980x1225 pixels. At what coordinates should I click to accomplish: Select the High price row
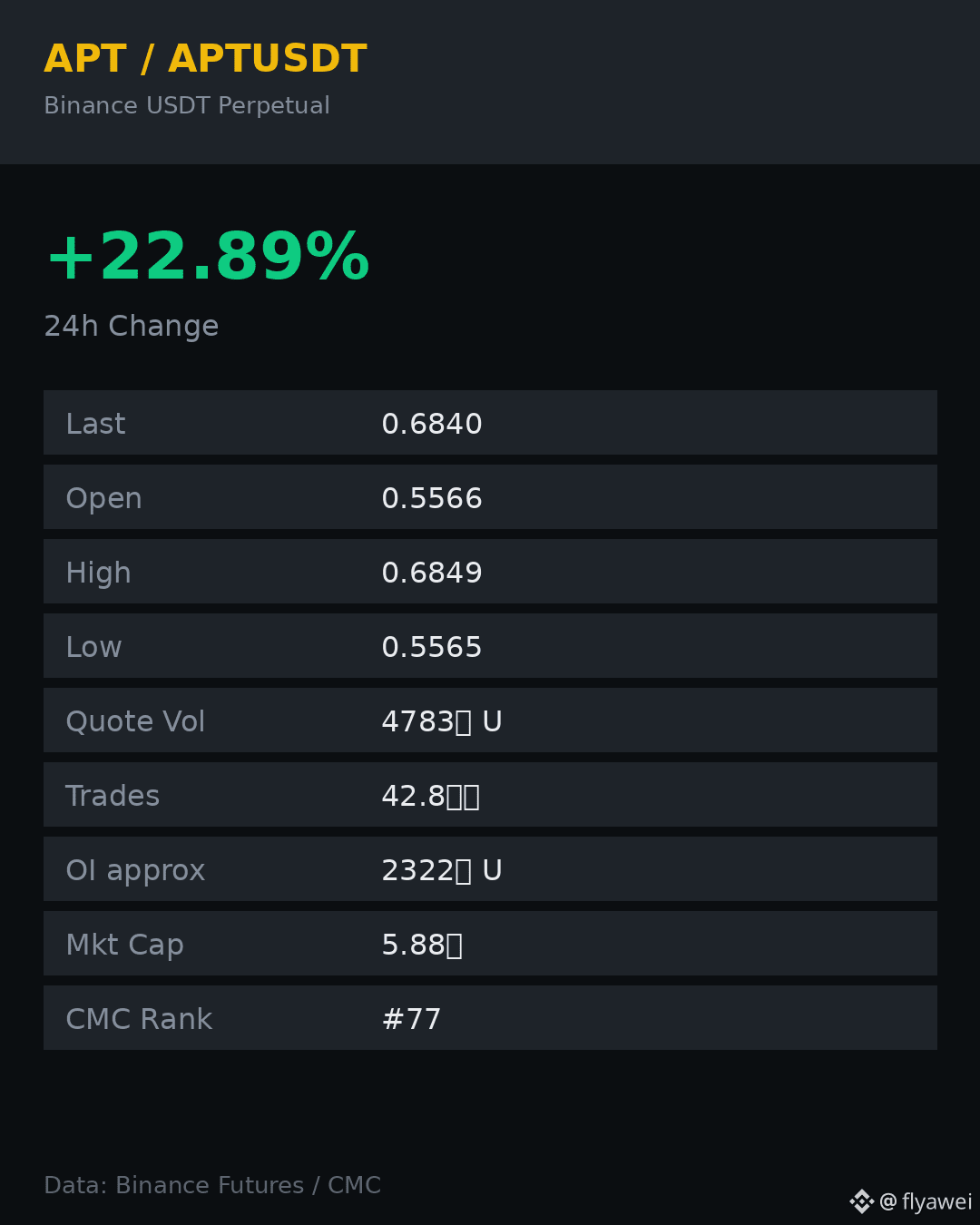[490, 572]
